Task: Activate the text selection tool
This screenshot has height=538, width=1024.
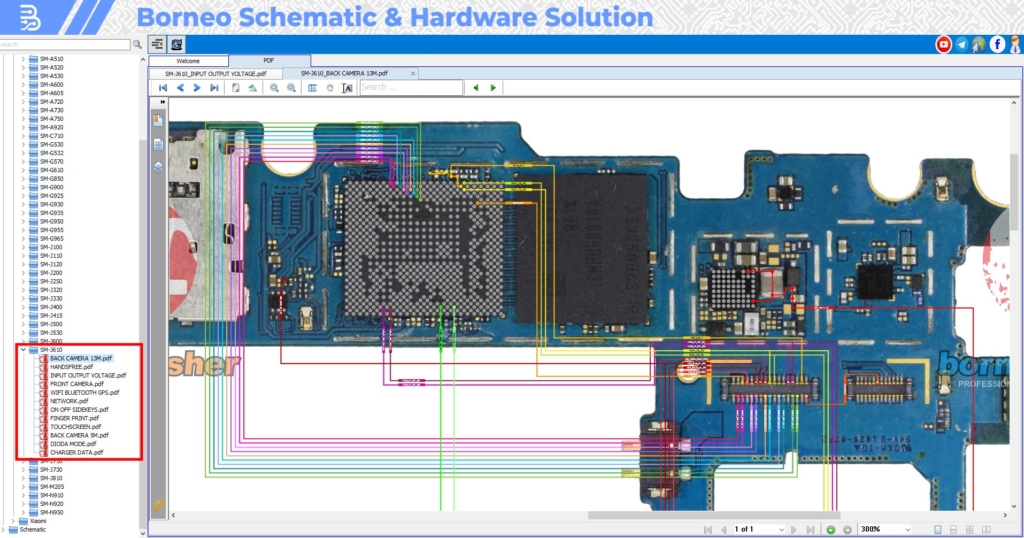Action: (x=347, y=87)
